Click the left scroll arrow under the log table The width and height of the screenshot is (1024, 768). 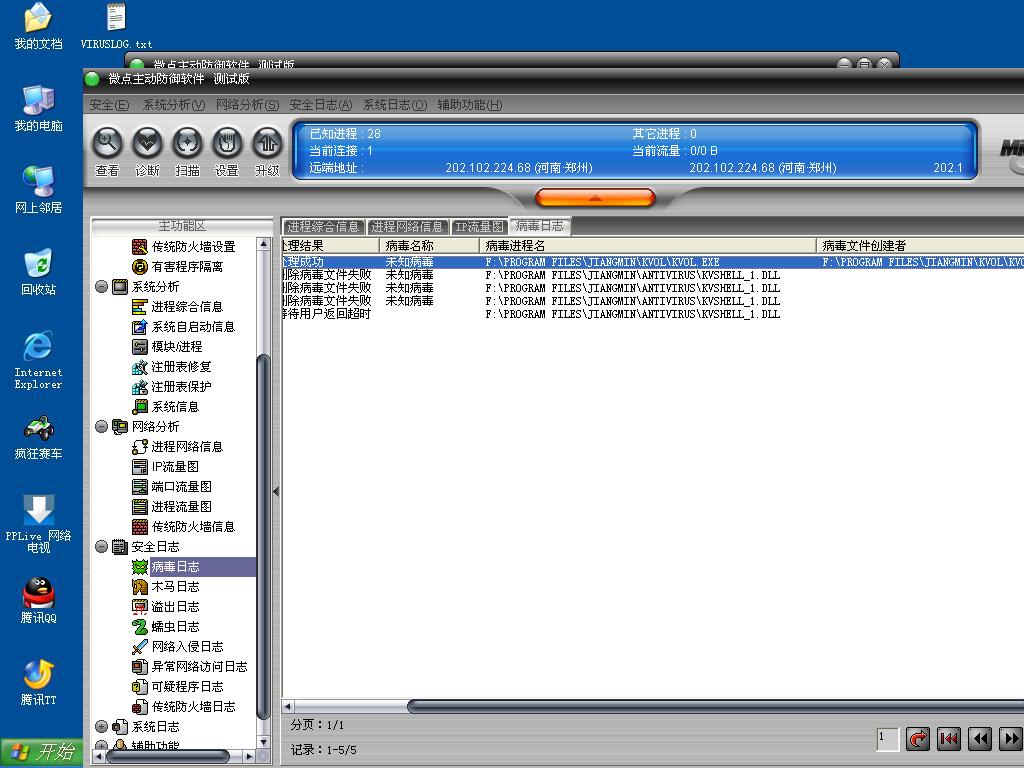[x=288, y=707]
